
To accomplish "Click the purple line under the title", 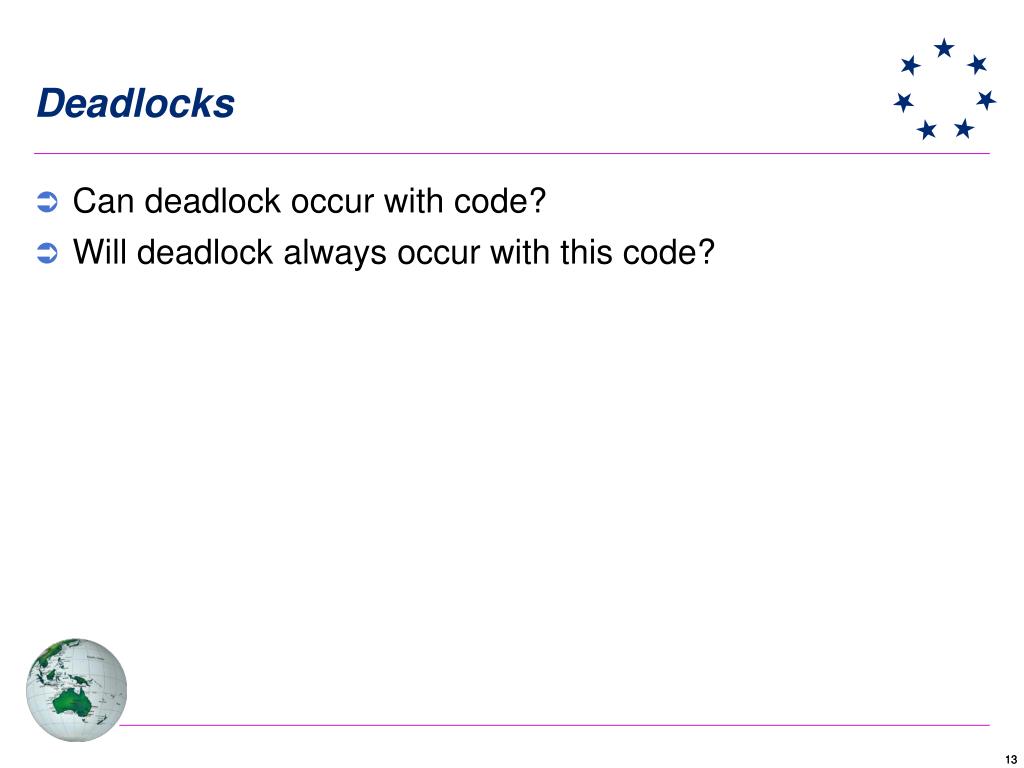I will tap(512, 153).
